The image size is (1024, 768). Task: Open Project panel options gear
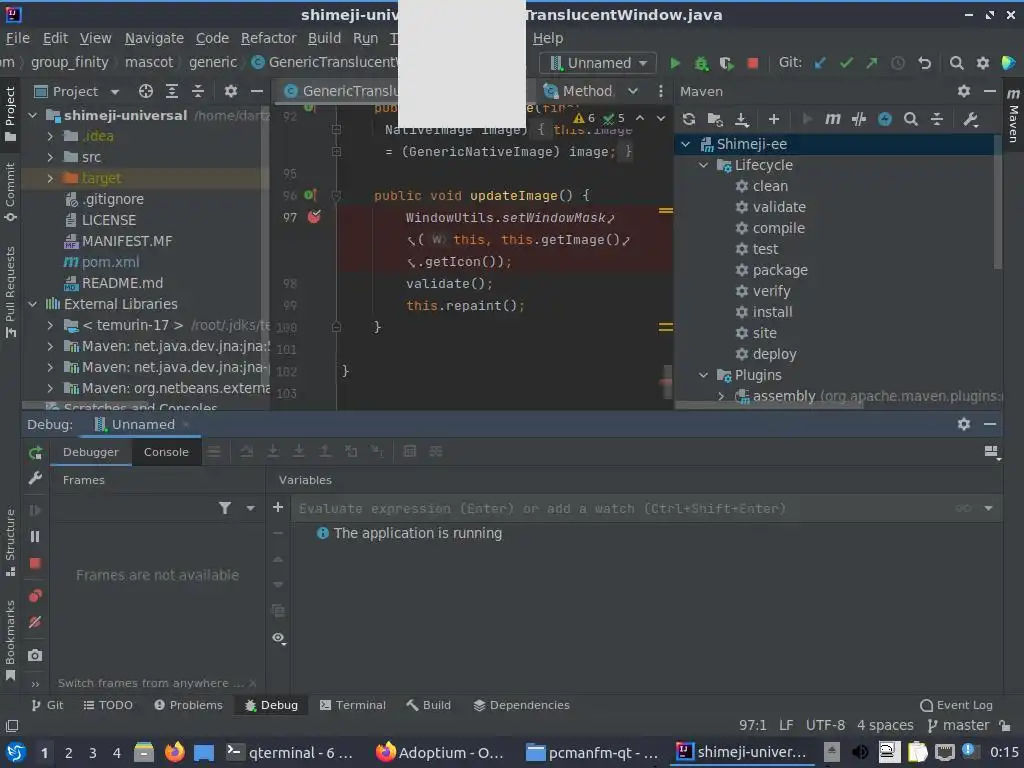coord(231,91)
